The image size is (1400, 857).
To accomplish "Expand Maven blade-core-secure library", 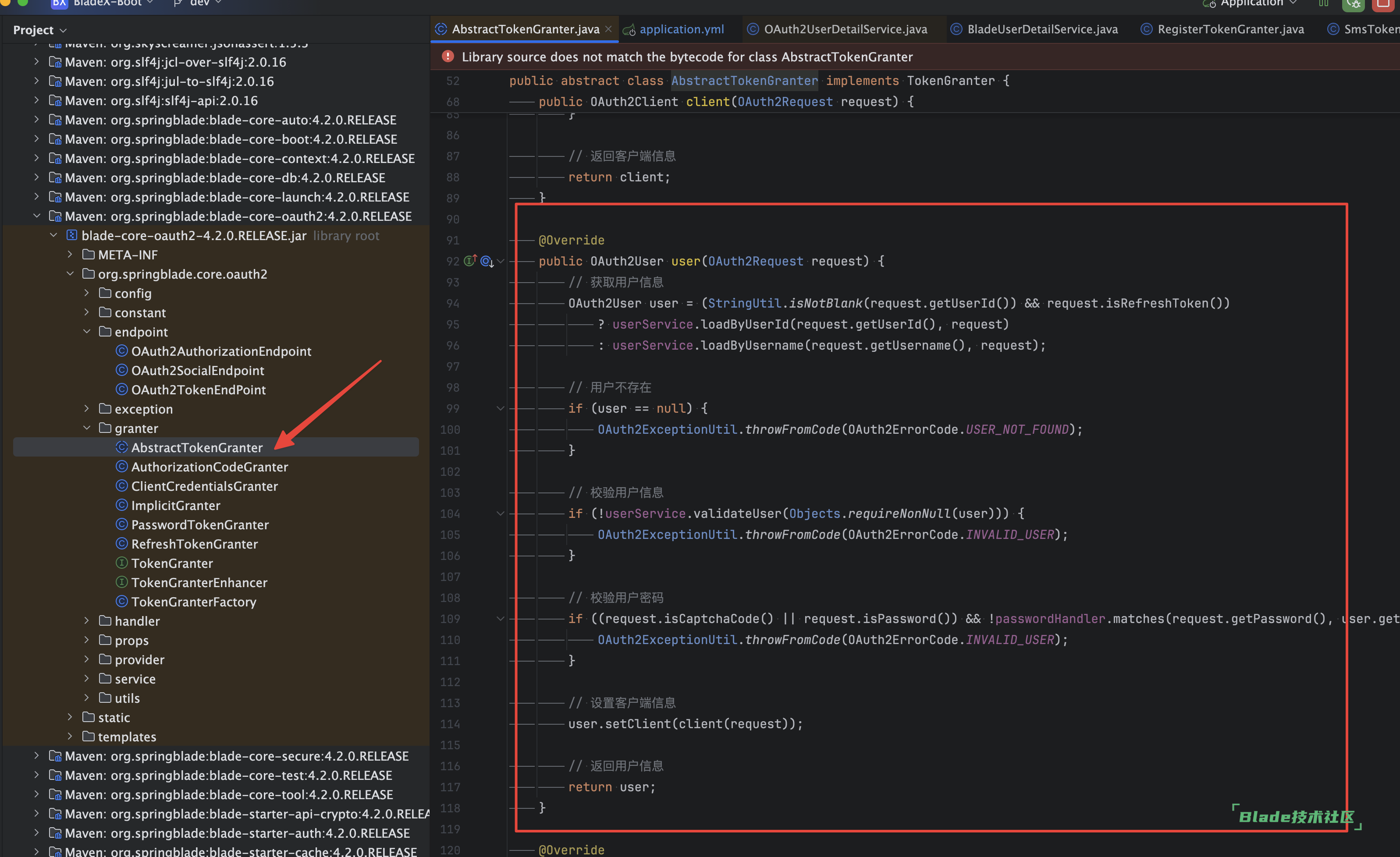I will (x=37, y=756).
